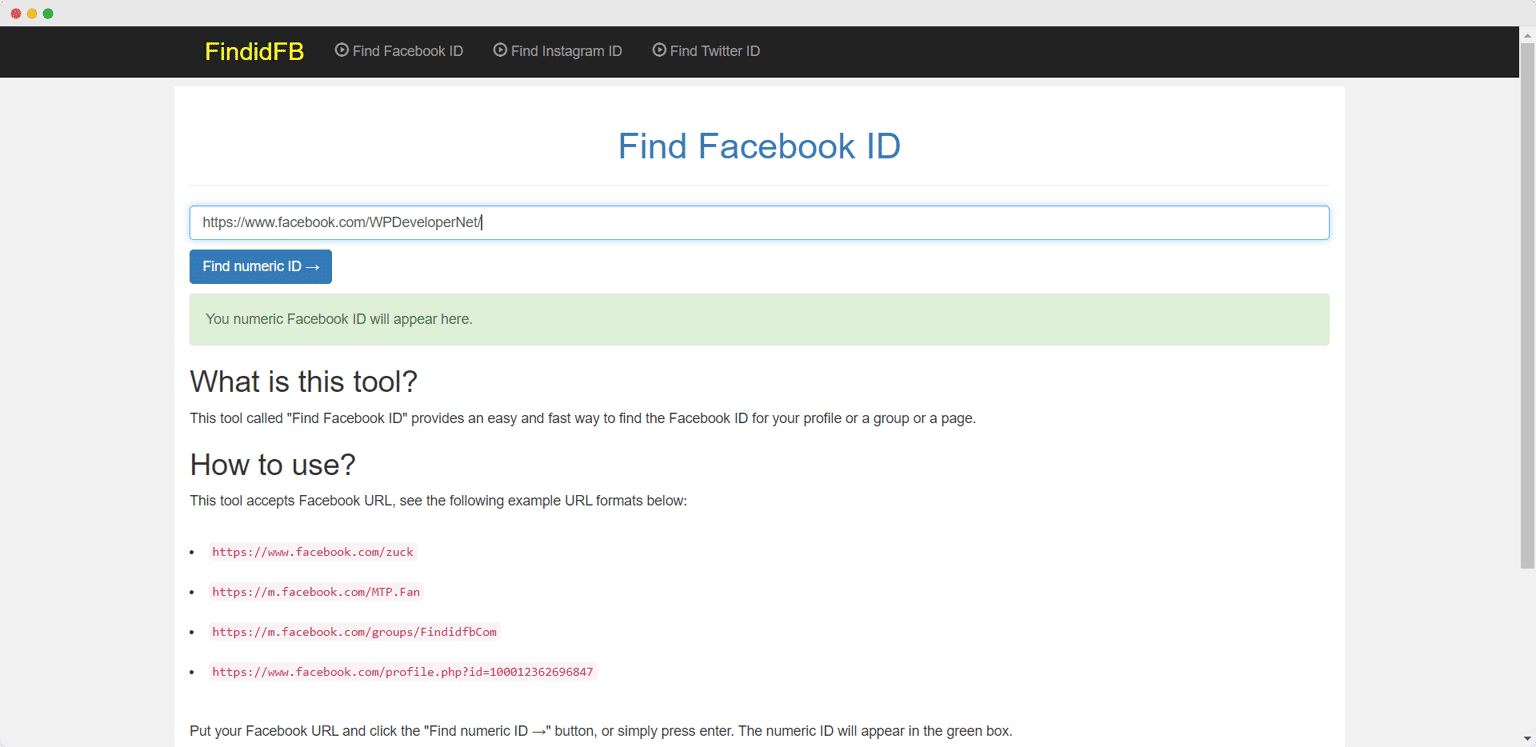Go to Find Instagram ID nav text
This screenshot has height=747, width=1536.
[x=566, y=51]
